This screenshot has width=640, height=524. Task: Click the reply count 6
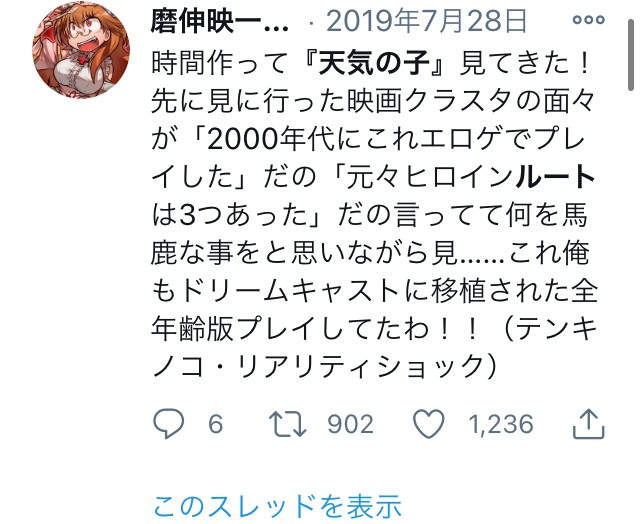click(216, 424)
